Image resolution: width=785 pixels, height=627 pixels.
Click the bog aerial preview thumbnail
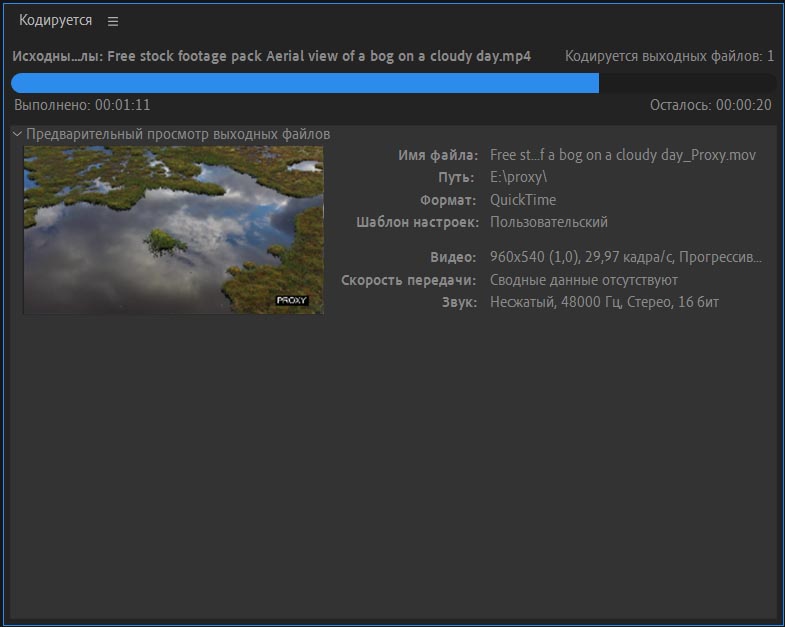173,229
